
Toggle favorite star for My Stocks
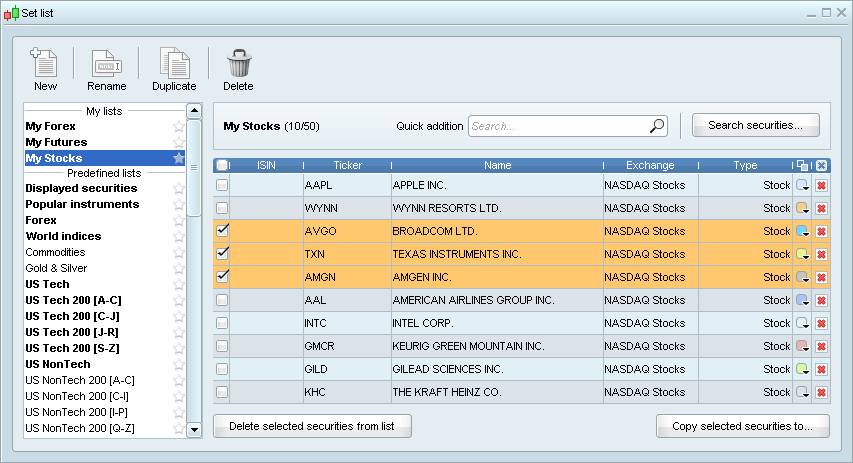pyautogui.click(x=178, y=158)
